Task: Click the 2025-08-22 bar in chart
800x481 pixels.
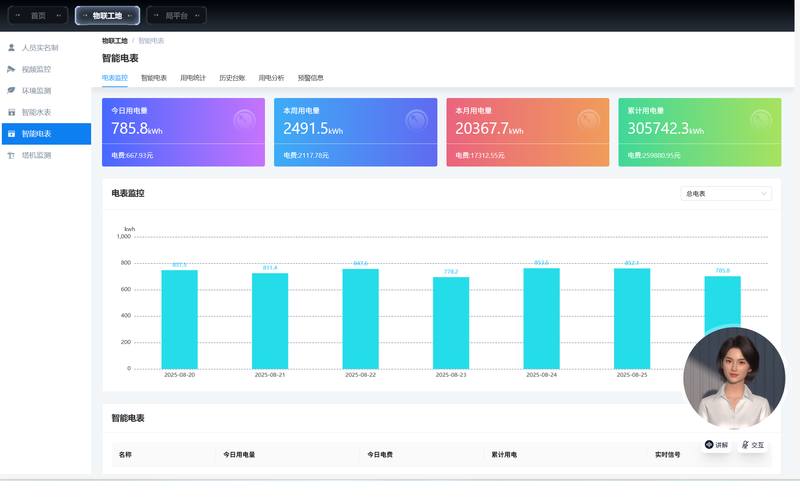Action: [x=360, y=319]
